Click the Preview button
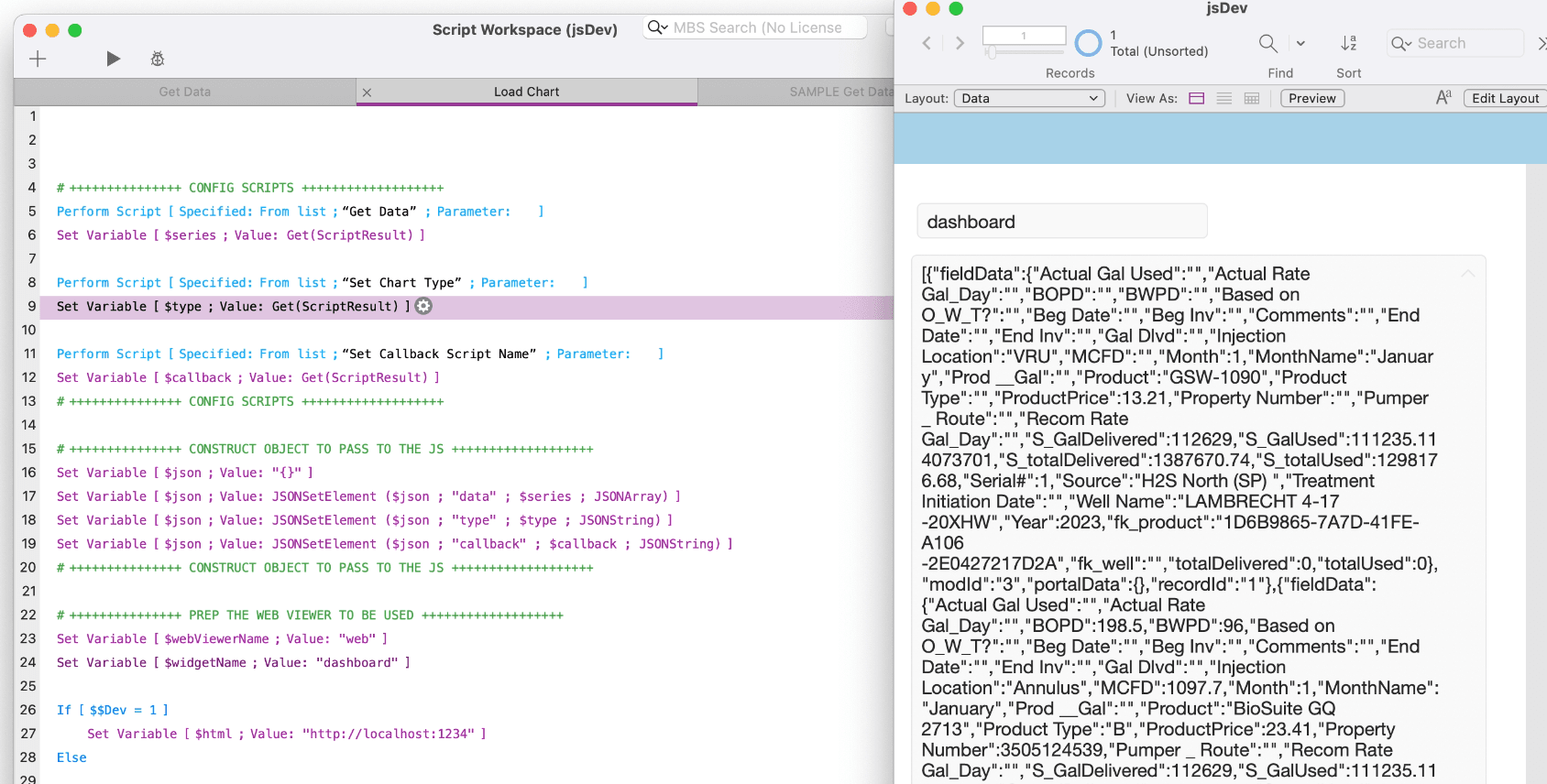 point(1311,98)
